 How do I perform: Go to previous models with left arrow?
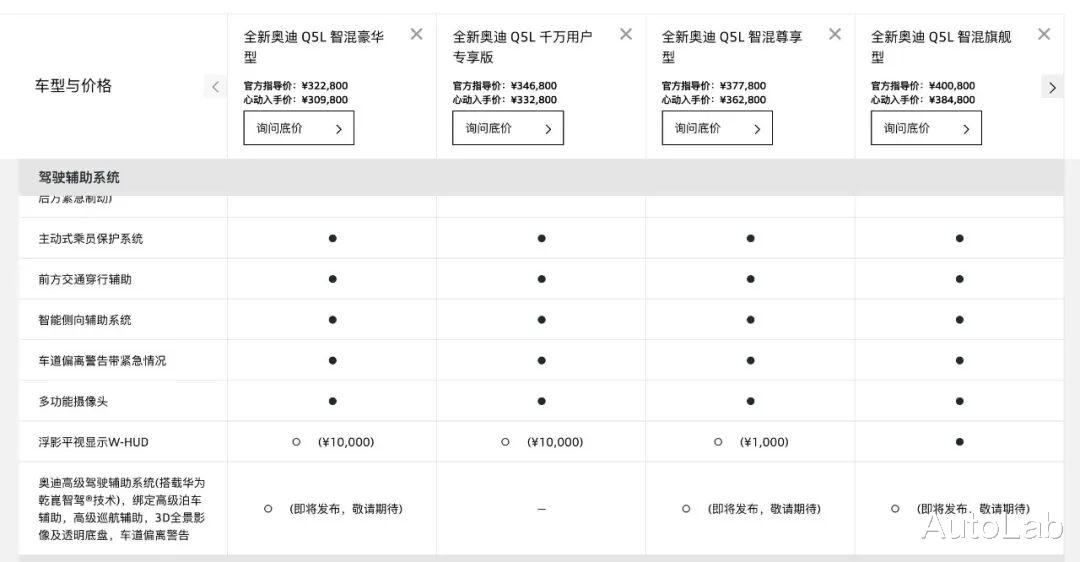coord(216,87)
